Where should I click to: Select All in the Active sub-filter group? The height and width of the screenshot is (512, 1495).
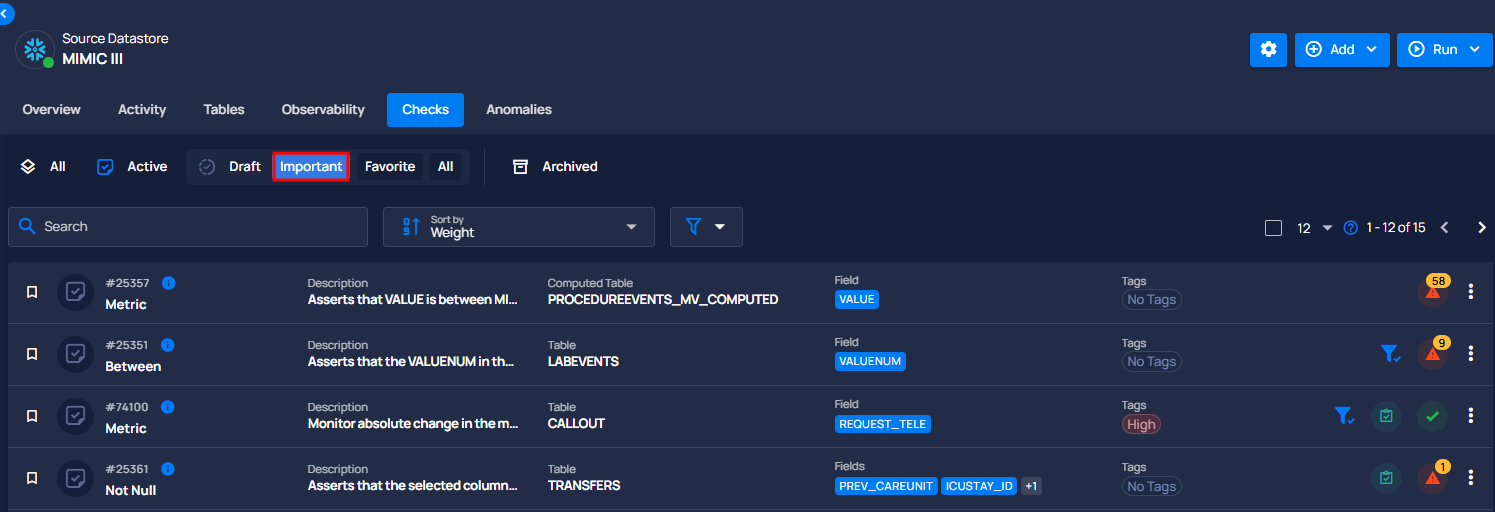[x=445, y=167]
